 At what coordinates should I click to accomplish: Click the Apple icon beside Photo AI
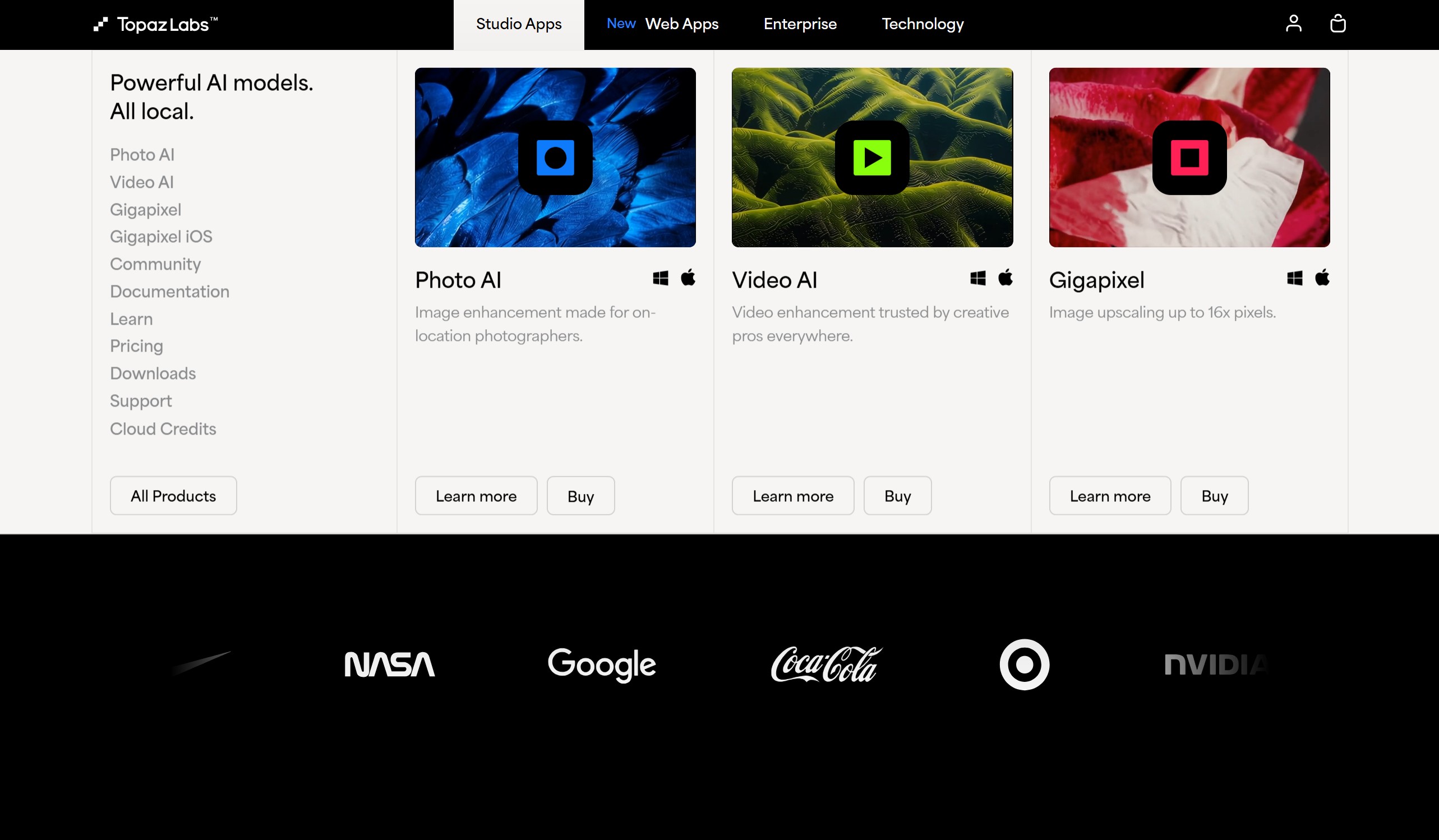(x=688, y=278)
